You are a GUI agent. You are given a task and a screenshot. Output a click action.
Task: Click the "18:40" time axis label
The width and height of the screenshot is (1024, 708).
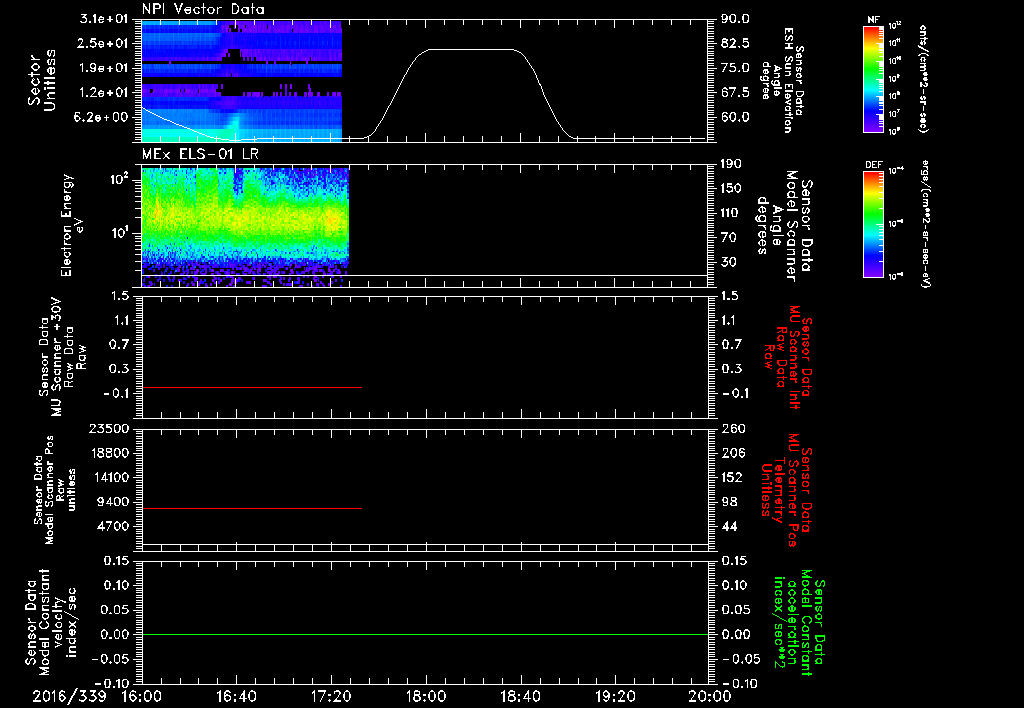point(520,696)
